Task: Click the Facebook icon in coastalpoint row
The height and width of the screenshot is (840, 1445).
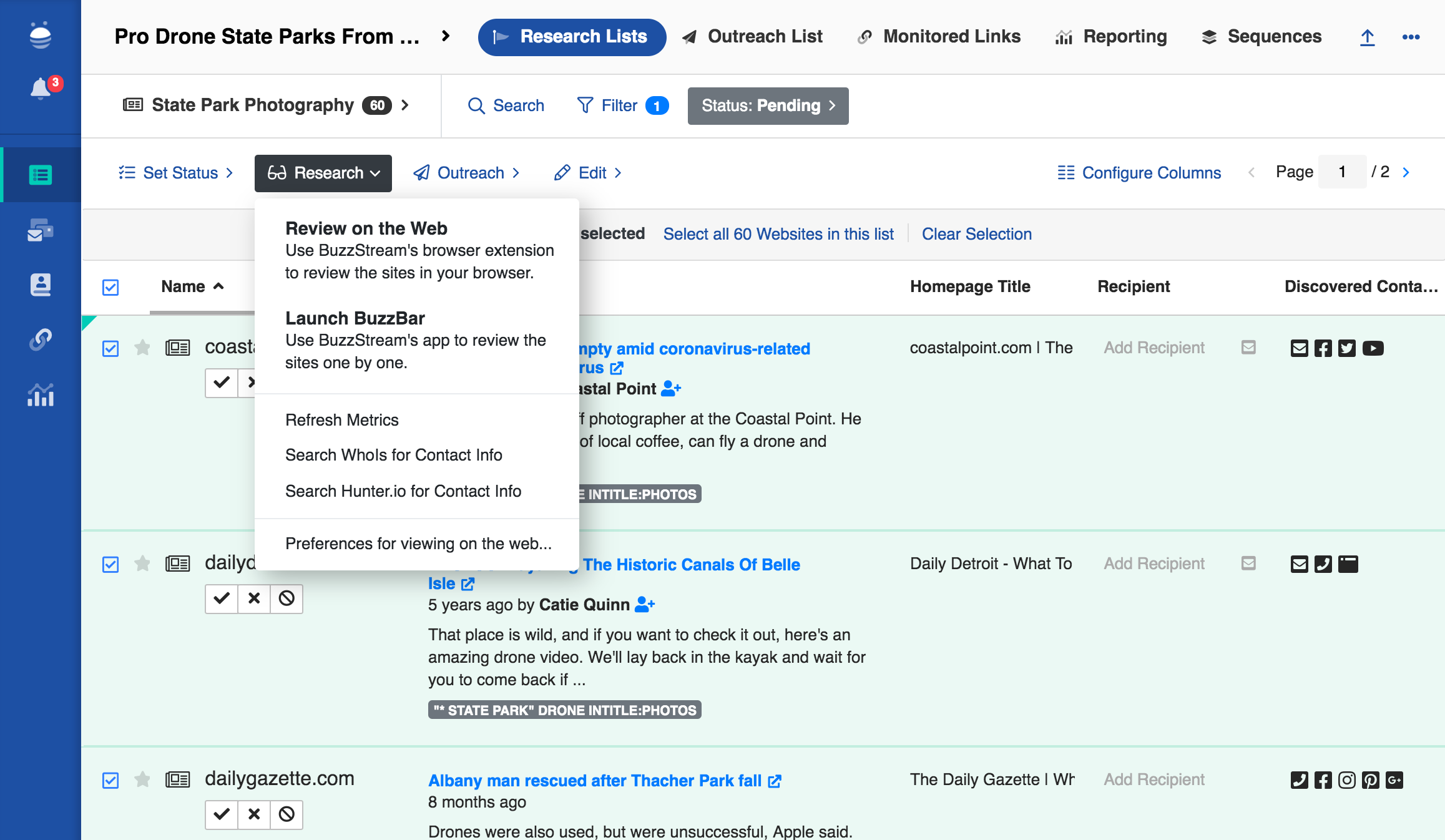Action: click(1323, 348)
